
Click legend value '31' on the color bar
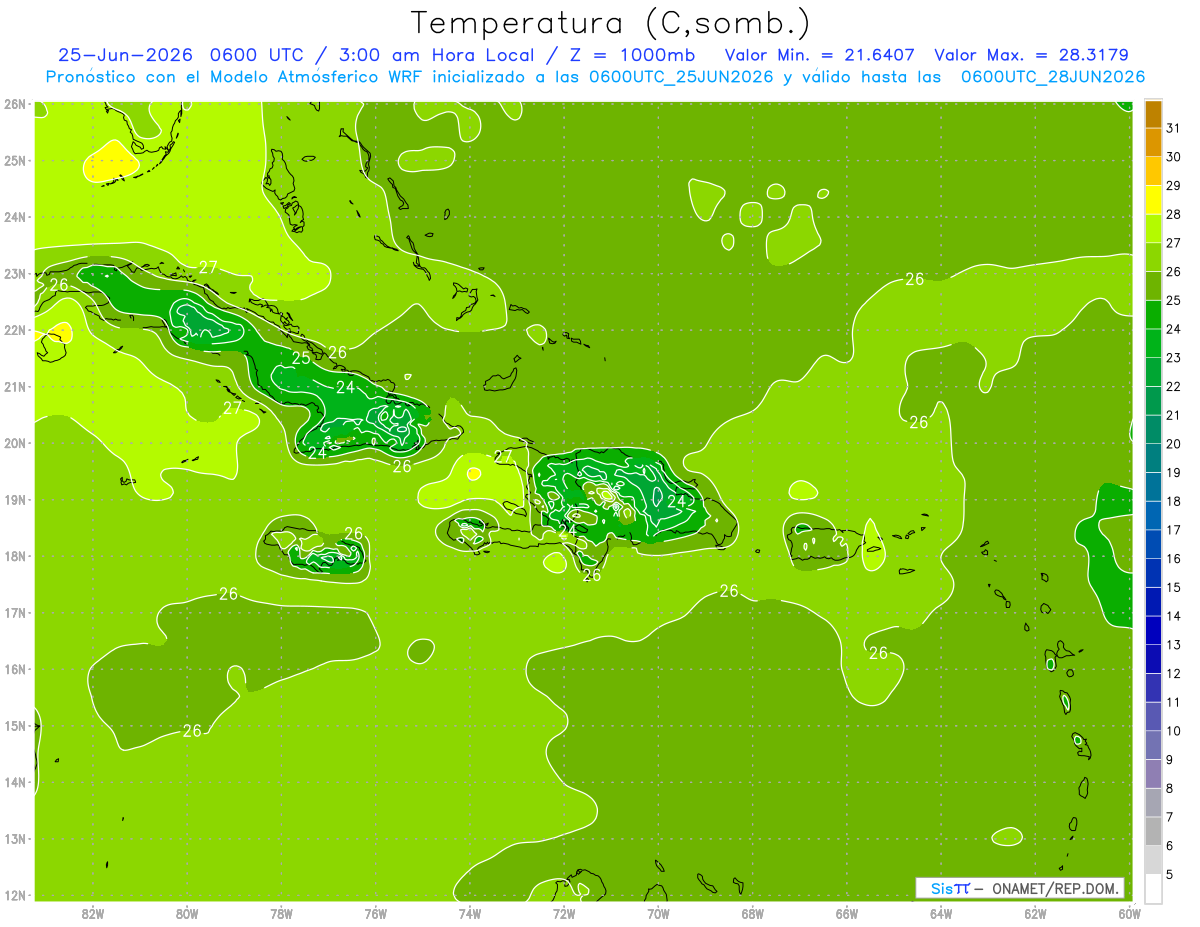[1173, 128]
